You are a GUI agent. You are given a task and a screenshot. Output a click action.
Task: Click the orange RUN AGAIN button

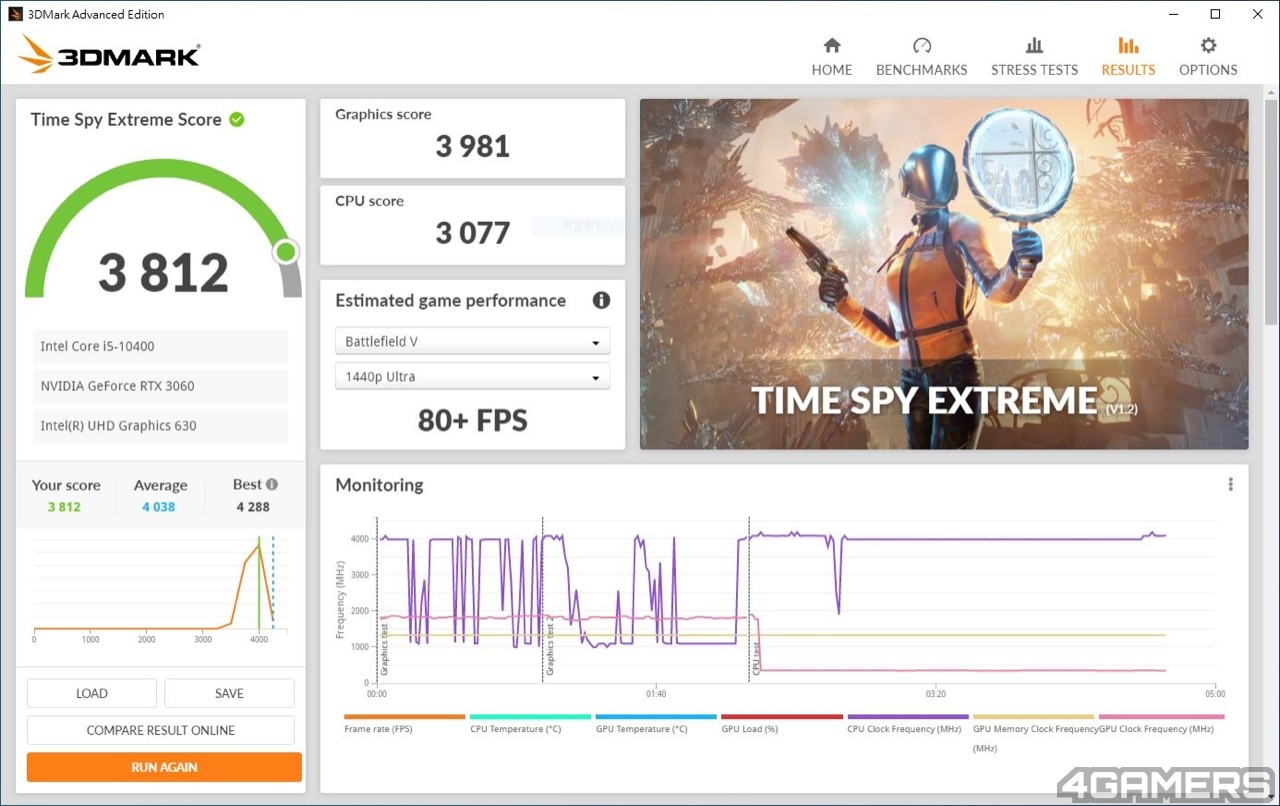coord(164,767)
